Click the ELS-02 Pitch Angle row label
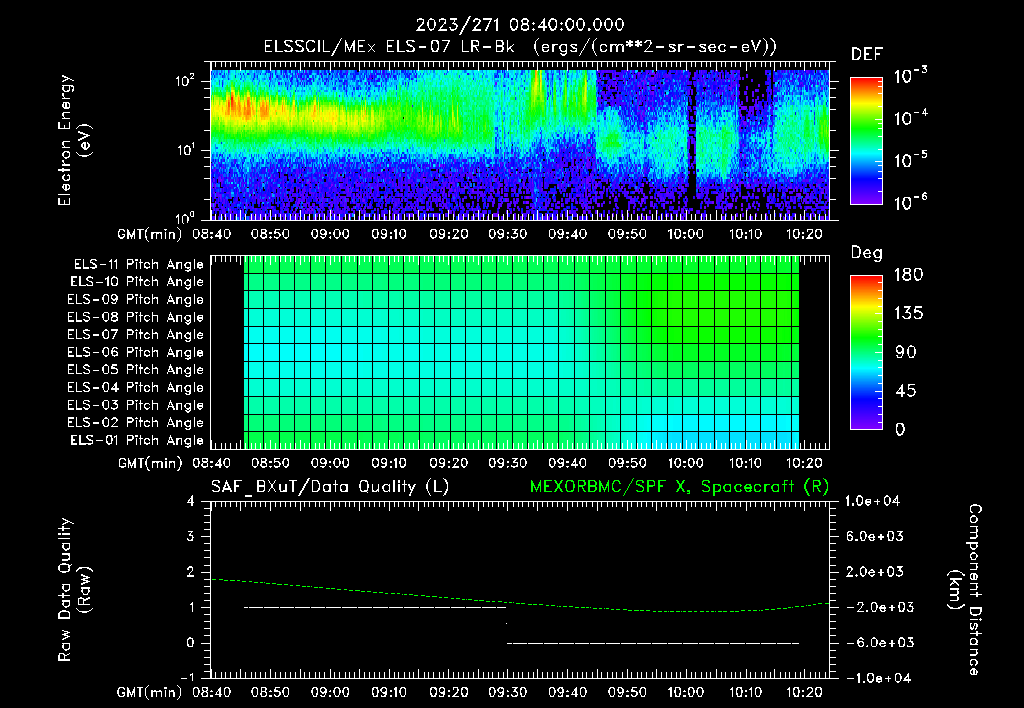The height and width of the screenshot is (708, 1024). [136, 423]
